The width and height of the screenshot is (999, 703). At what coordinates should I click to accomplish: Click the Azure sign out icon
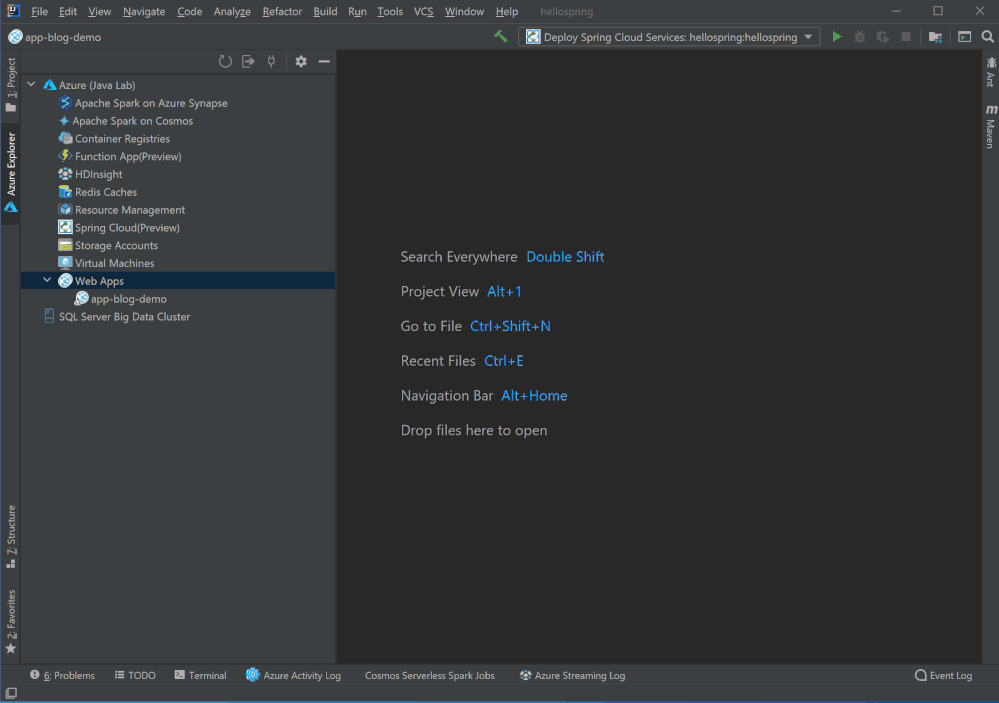[x=248, y=62]
